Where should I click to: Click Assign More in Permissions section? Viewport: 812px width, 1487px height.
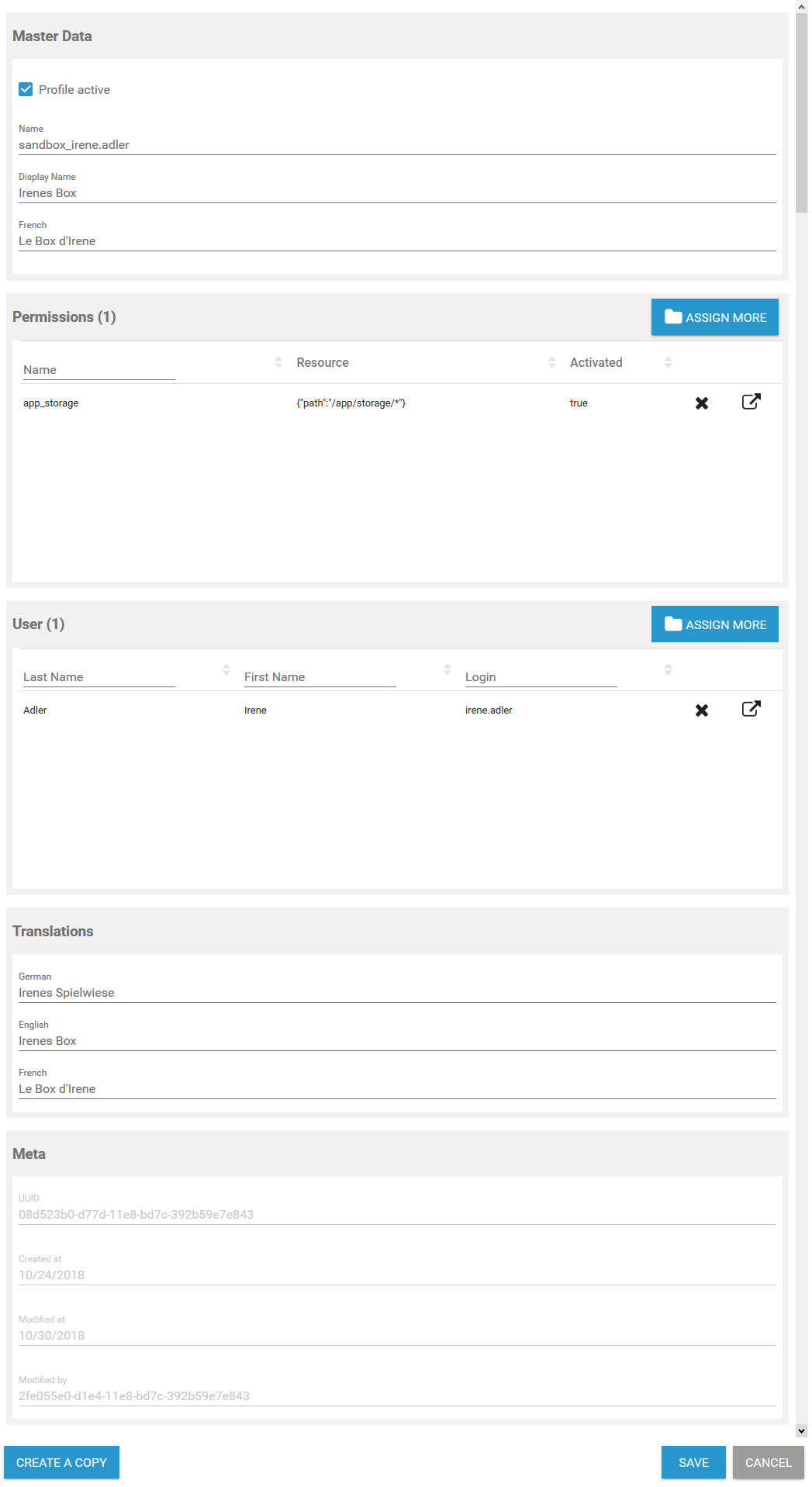714,317
